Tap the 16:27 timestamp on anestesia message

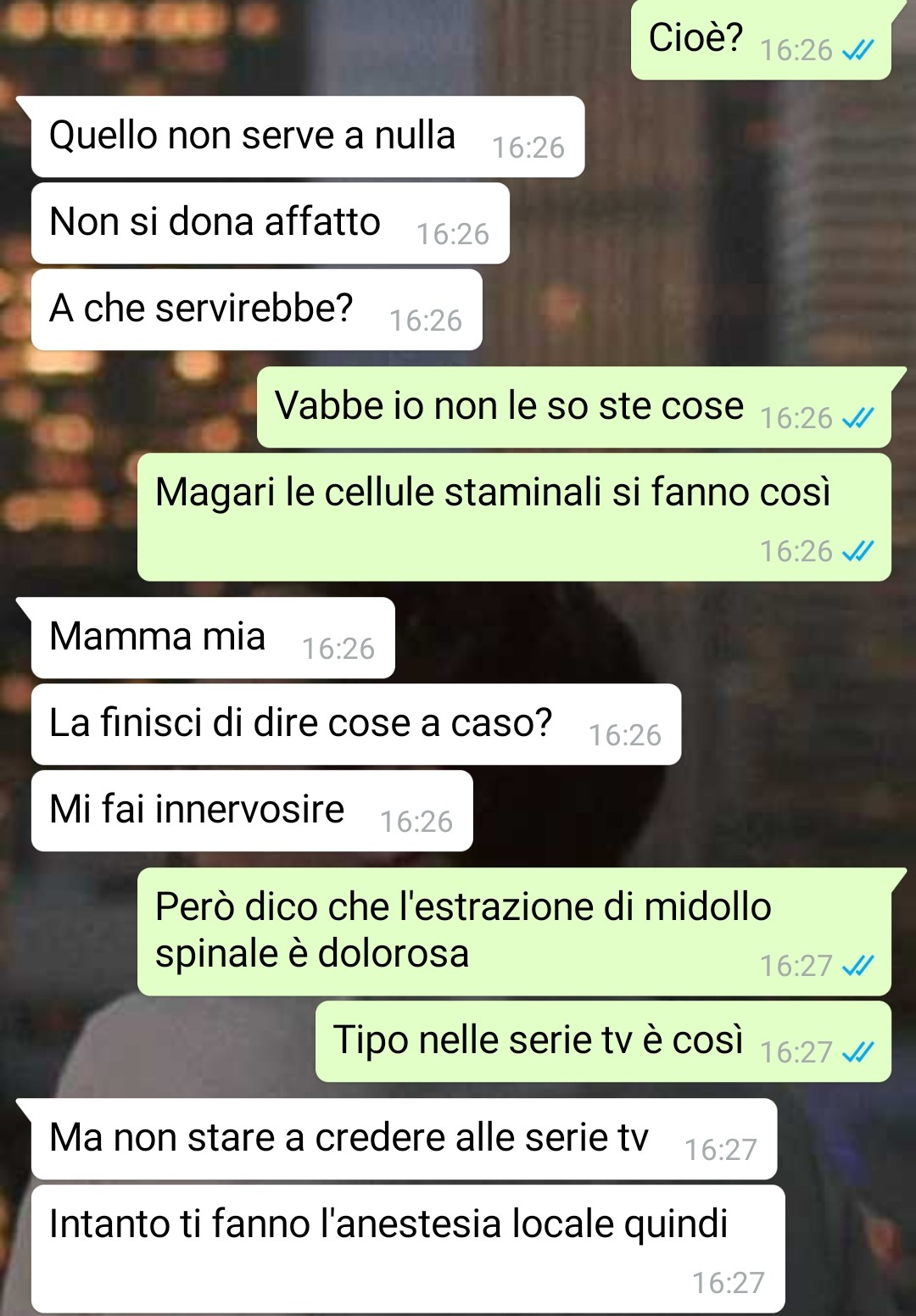728,1283
